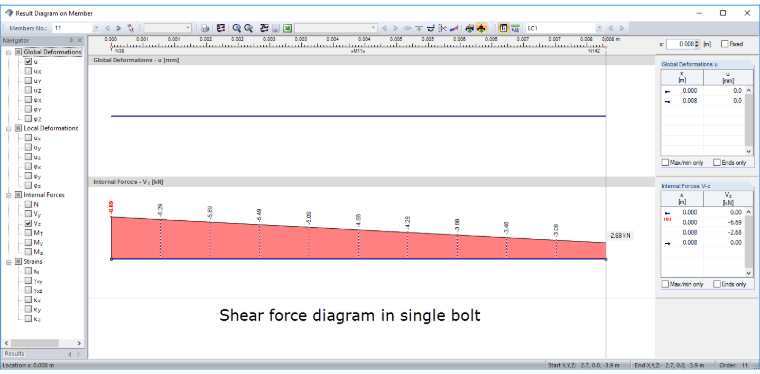Click Navigator tab scroll right arrow

pyautogui.click(x=79, y=354)
